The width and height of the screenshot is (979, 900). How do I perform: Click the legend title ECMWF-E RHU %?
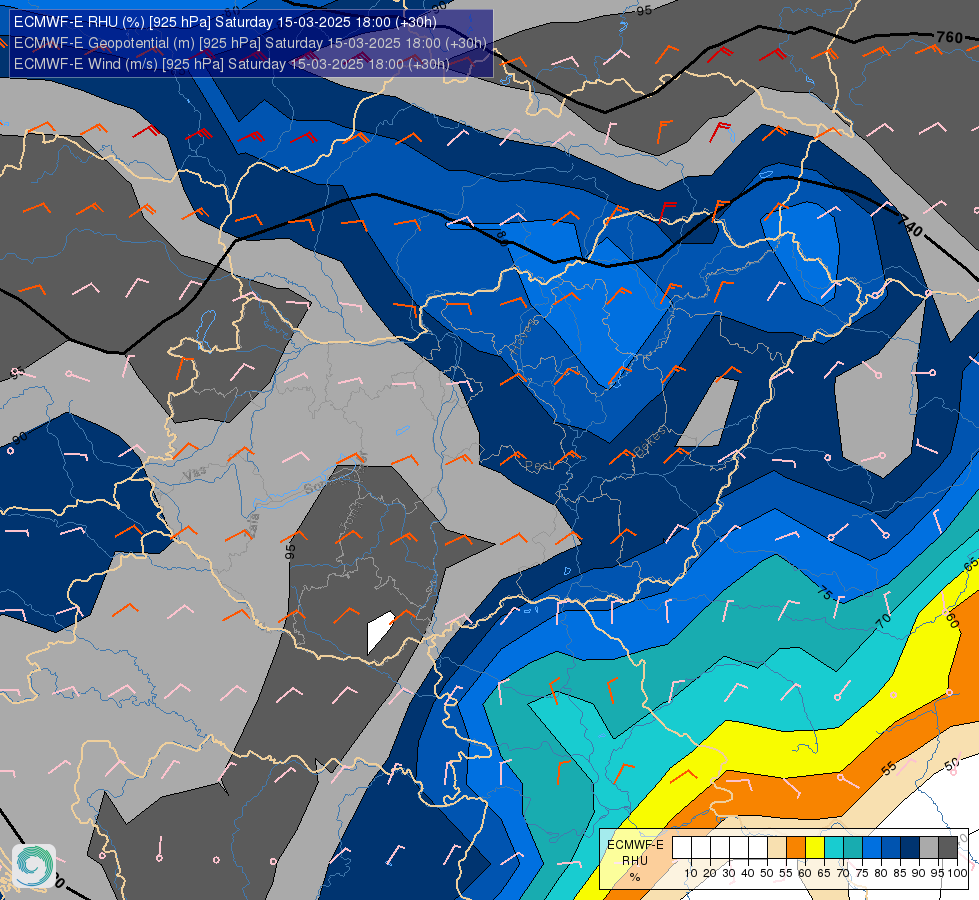pyautogui.click(x=635, y=861)
